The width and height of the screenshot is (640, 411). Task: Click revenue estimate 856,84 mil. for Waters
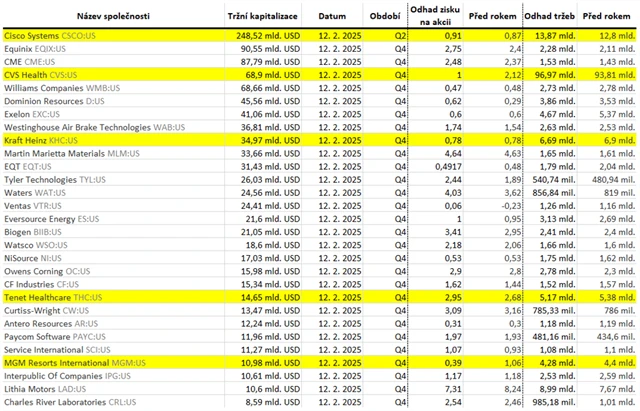(x=554, y=193)
